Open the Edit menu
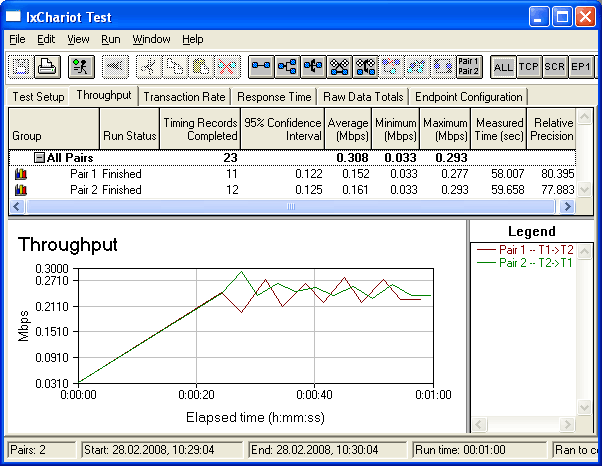Screen dimensions: 602x466 pyautogui.click(x=46, y=39)
